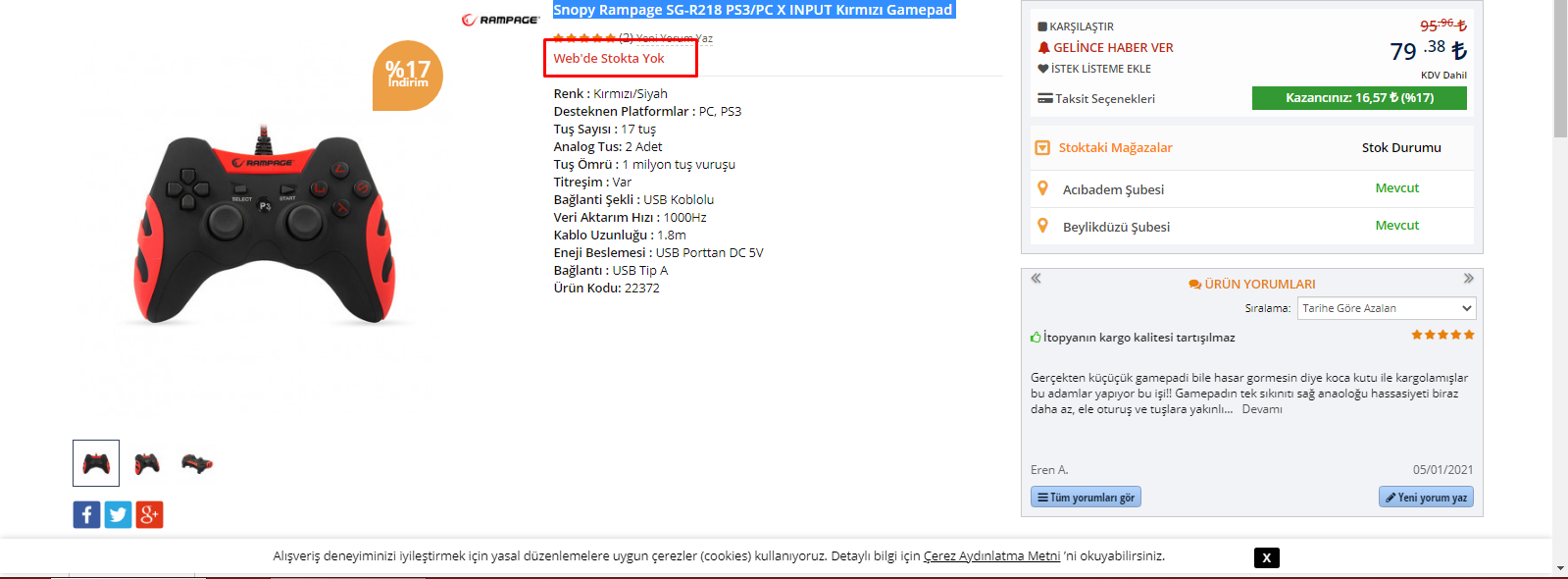Click the Stok Durumu column header

(1401, 147)
